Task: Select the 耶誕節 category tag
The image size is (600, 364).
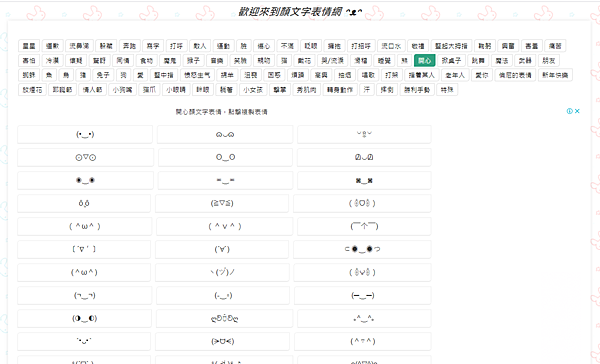Action: click(x=62, y=90)
